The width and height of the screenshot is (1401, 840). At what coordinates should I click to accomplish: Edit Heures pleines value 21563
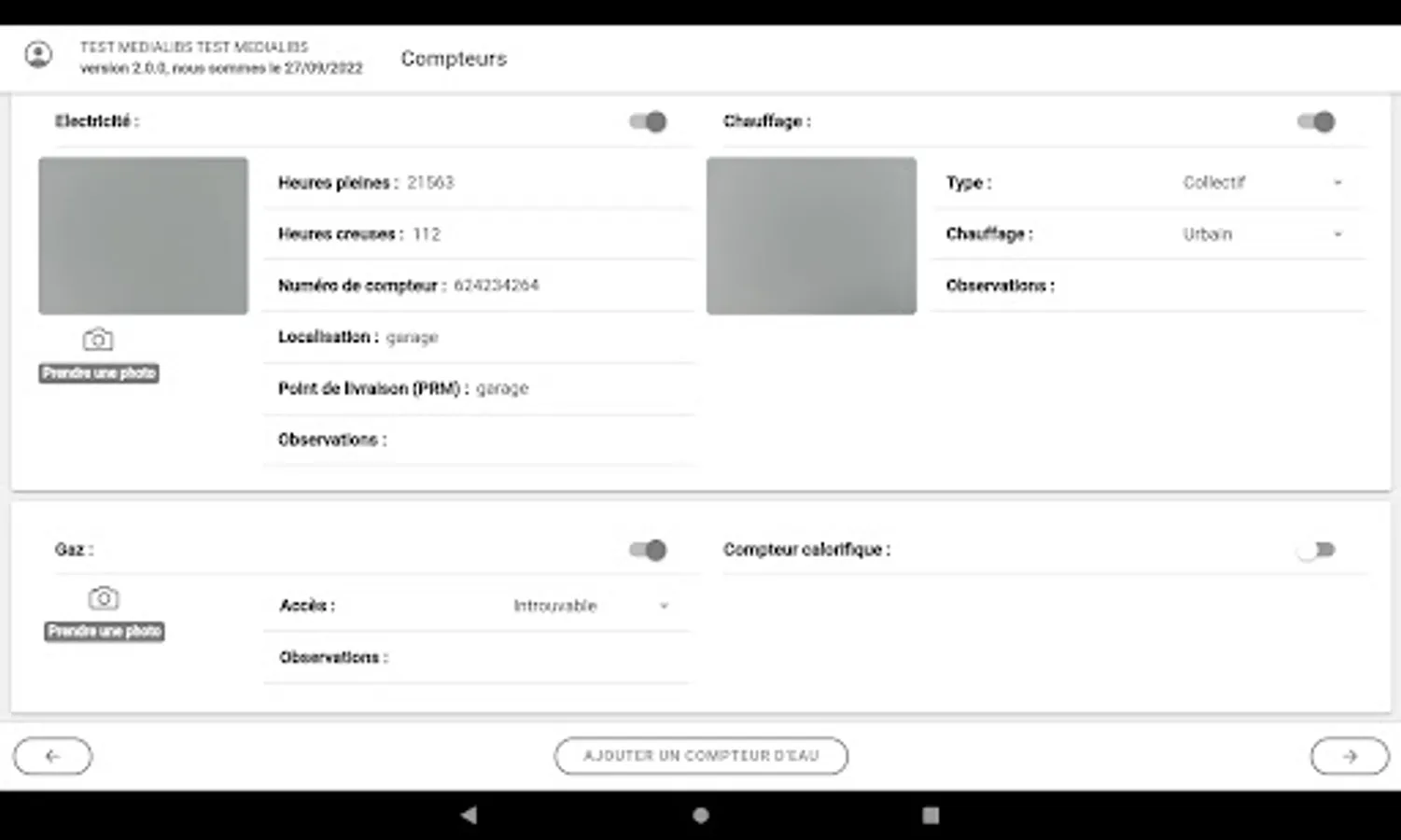[x=430, y=183]
